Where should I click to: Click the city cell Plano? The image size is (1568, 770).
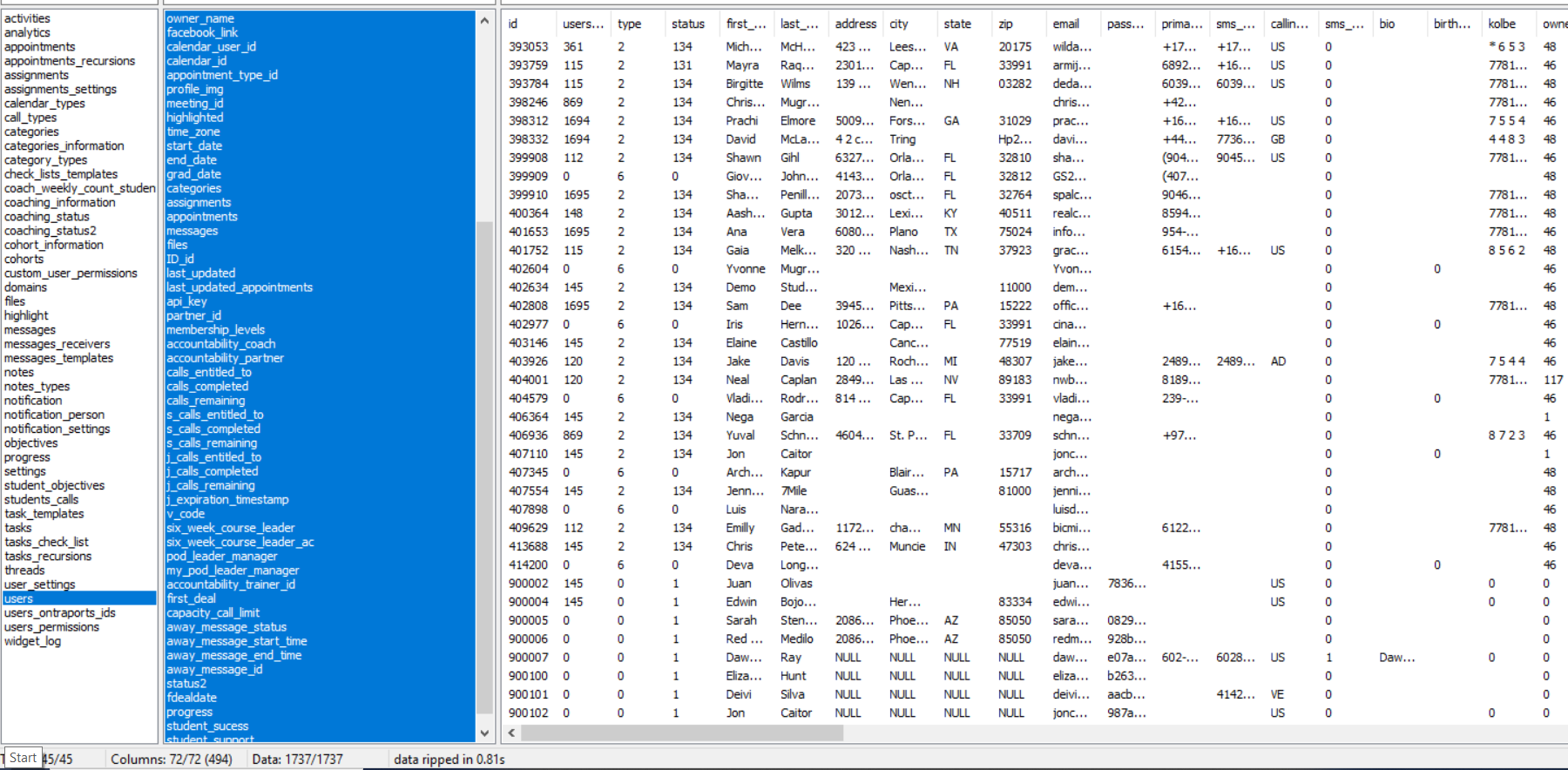903,232
